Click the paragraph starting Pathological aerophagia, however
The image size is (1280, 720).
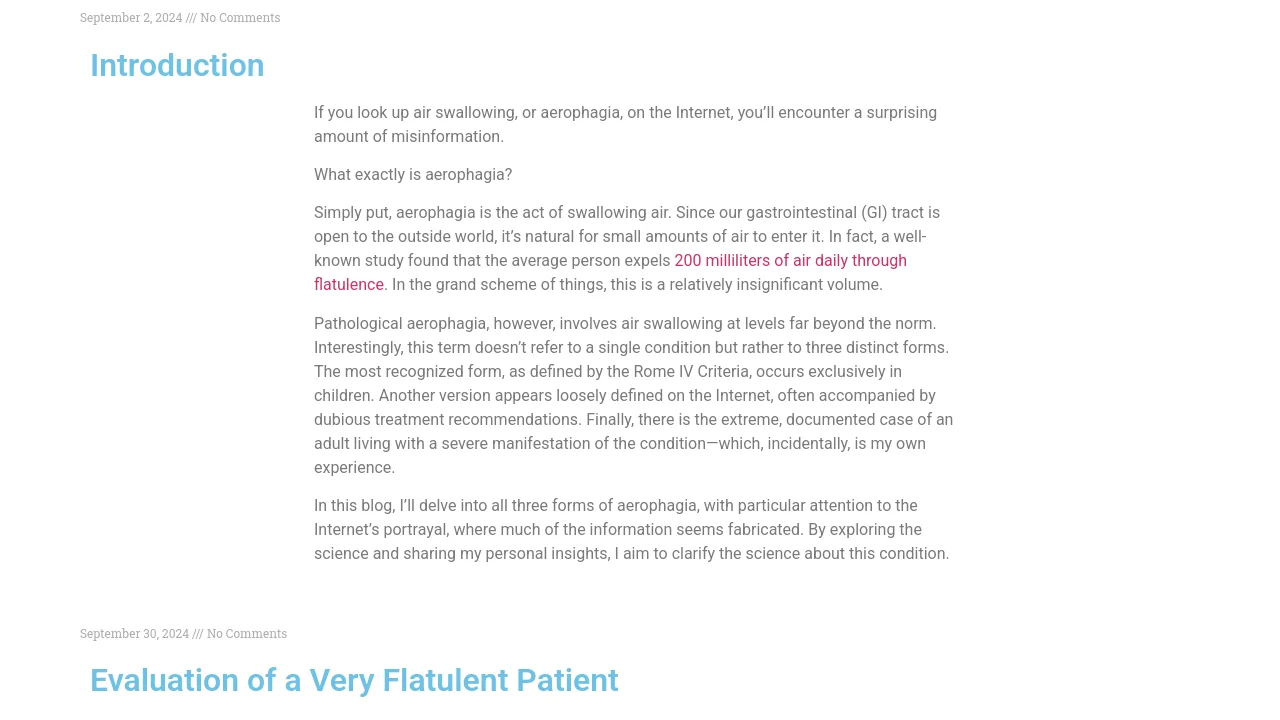634,396
